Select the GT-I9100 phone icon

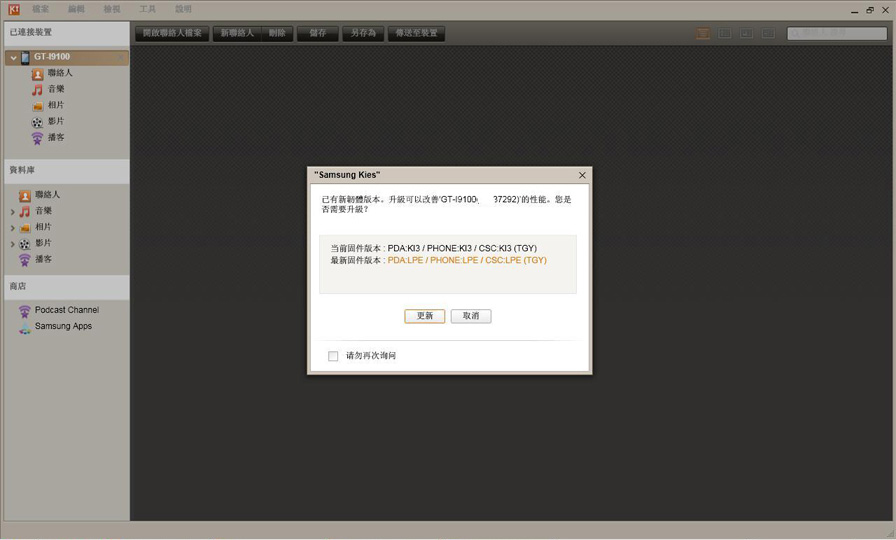pos(25,57)
